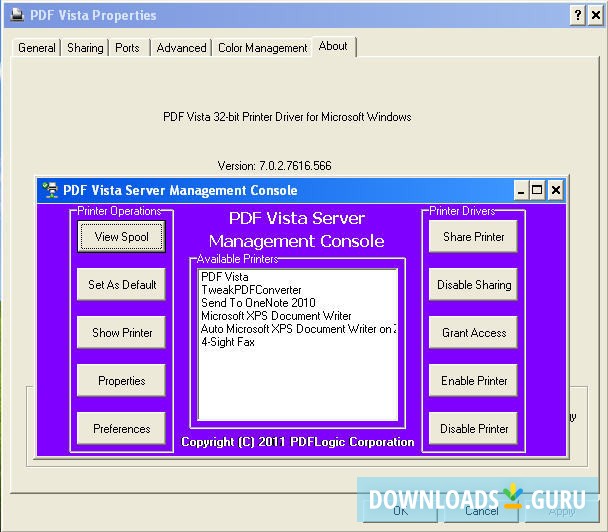This screenshot has height=532, width=608.
Task: Click the Copyright 2011 PDFLogic Corporation text
Action: pos(298,442)
